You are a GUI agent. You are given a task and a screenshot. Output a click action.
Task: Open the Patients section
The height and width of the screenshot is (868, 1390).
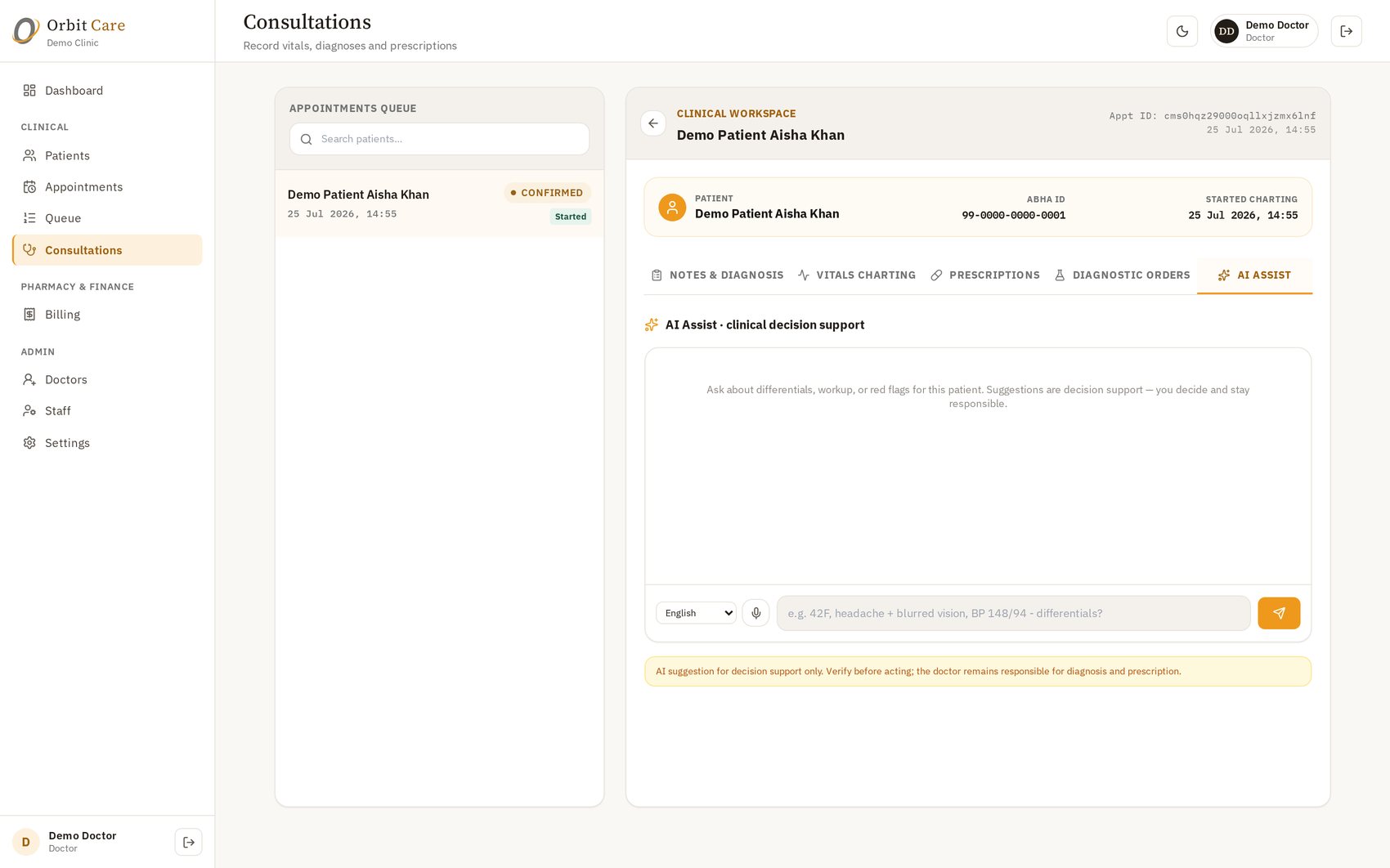click(x=107, y=155)
